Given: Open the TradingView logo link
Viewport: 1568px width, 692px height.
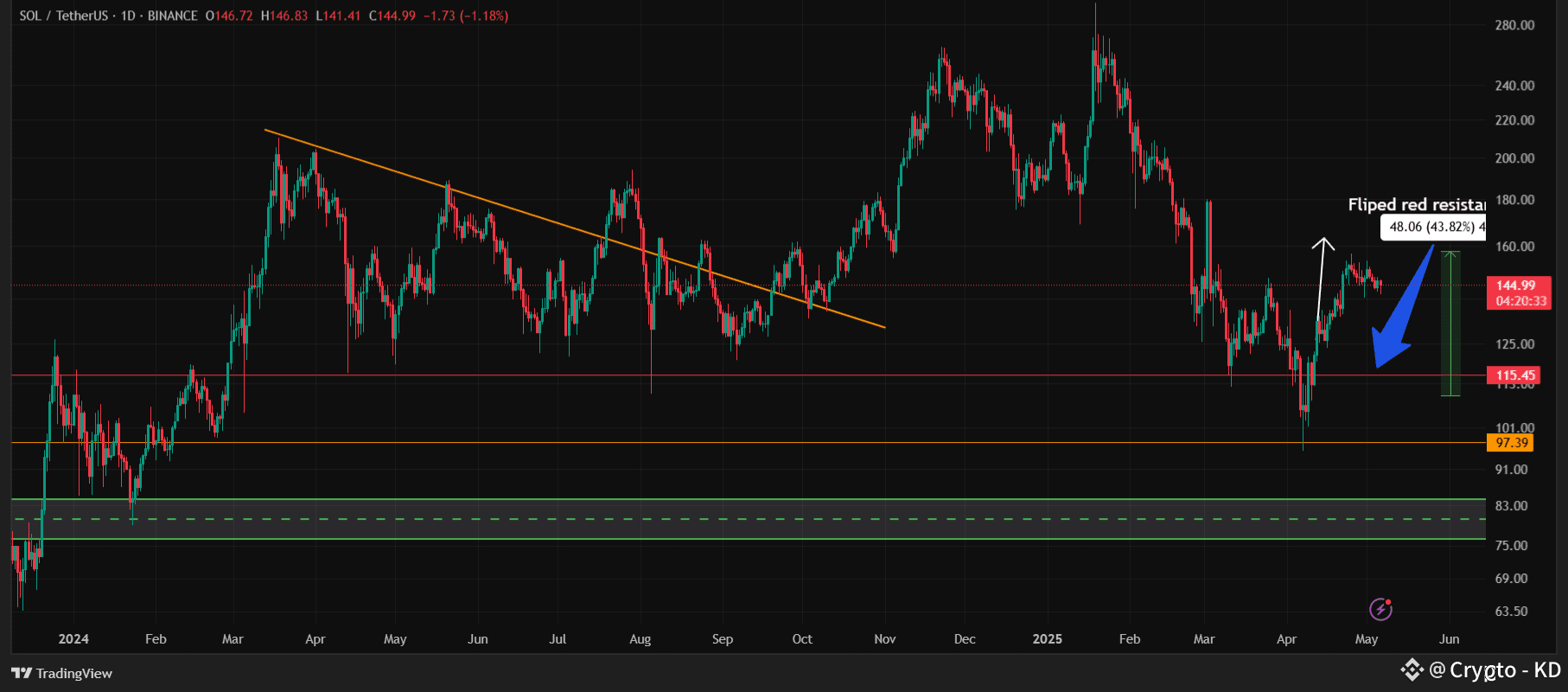Looking at the screenshot, I should tap(62, 673).
